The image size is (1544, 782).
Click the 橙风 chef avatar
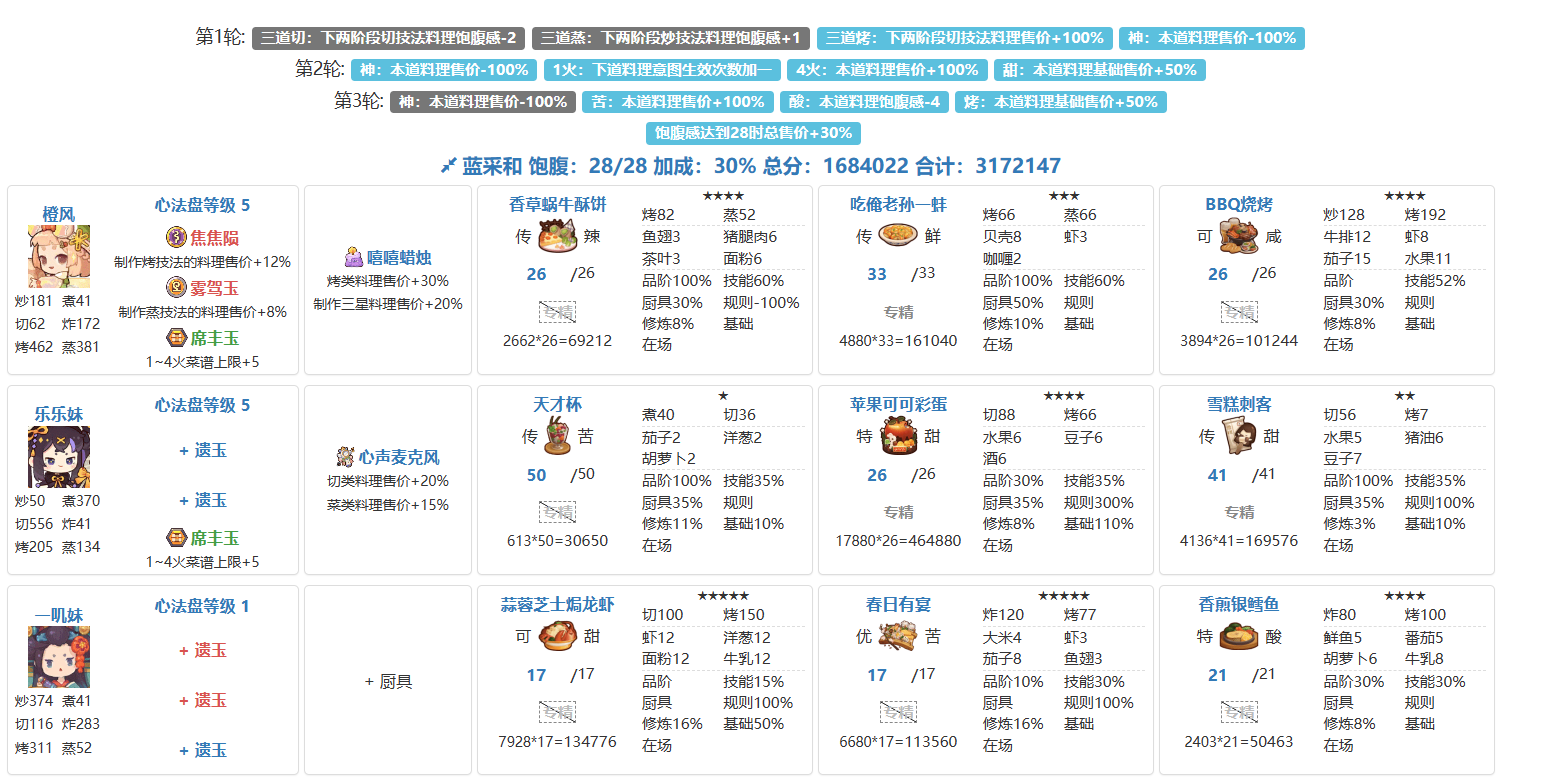59,257
